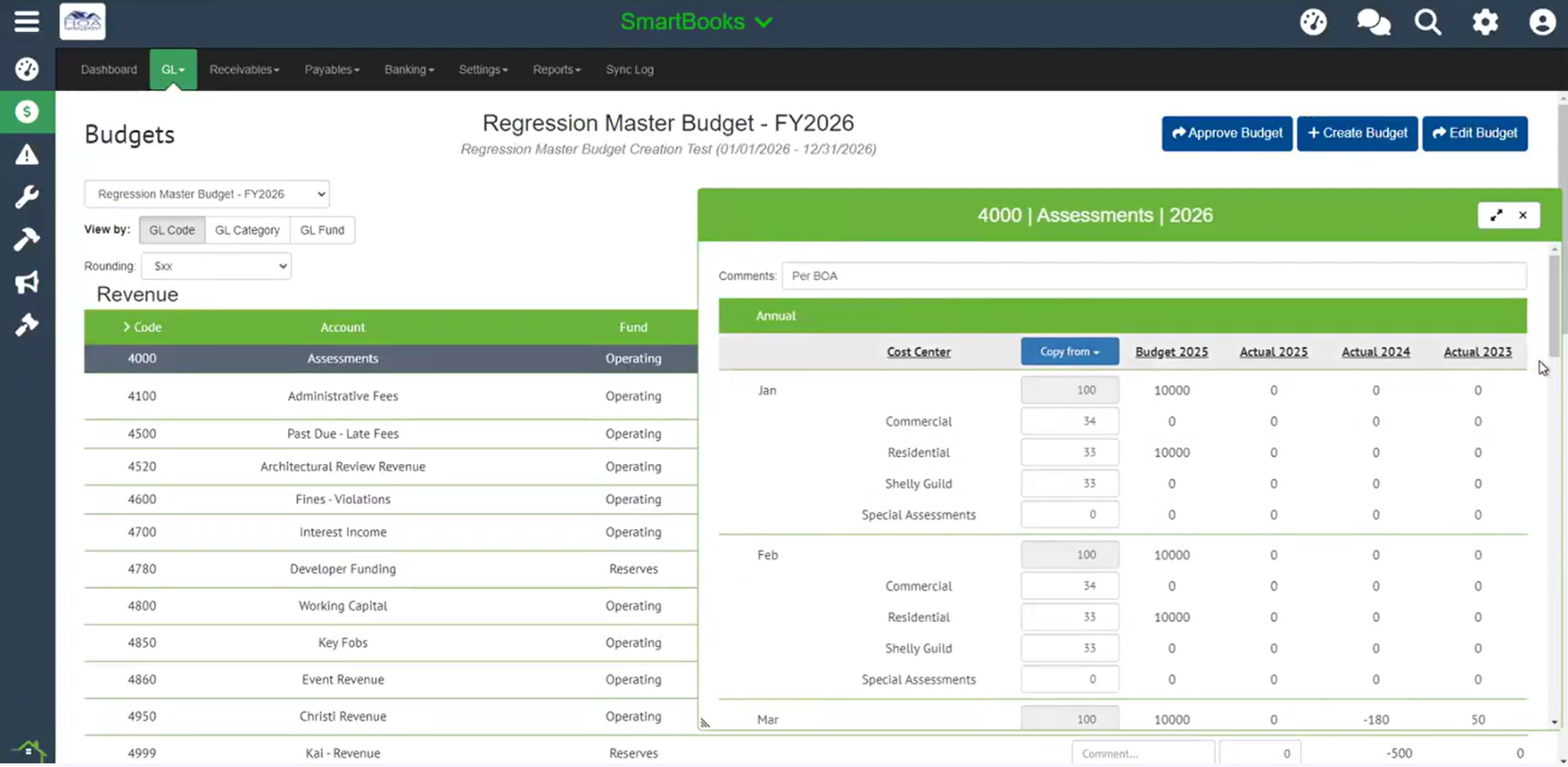Screen dimensions: 1568x767
Task: Click the Assessments panel vertical scrollbar
Action: point(1554,306)
